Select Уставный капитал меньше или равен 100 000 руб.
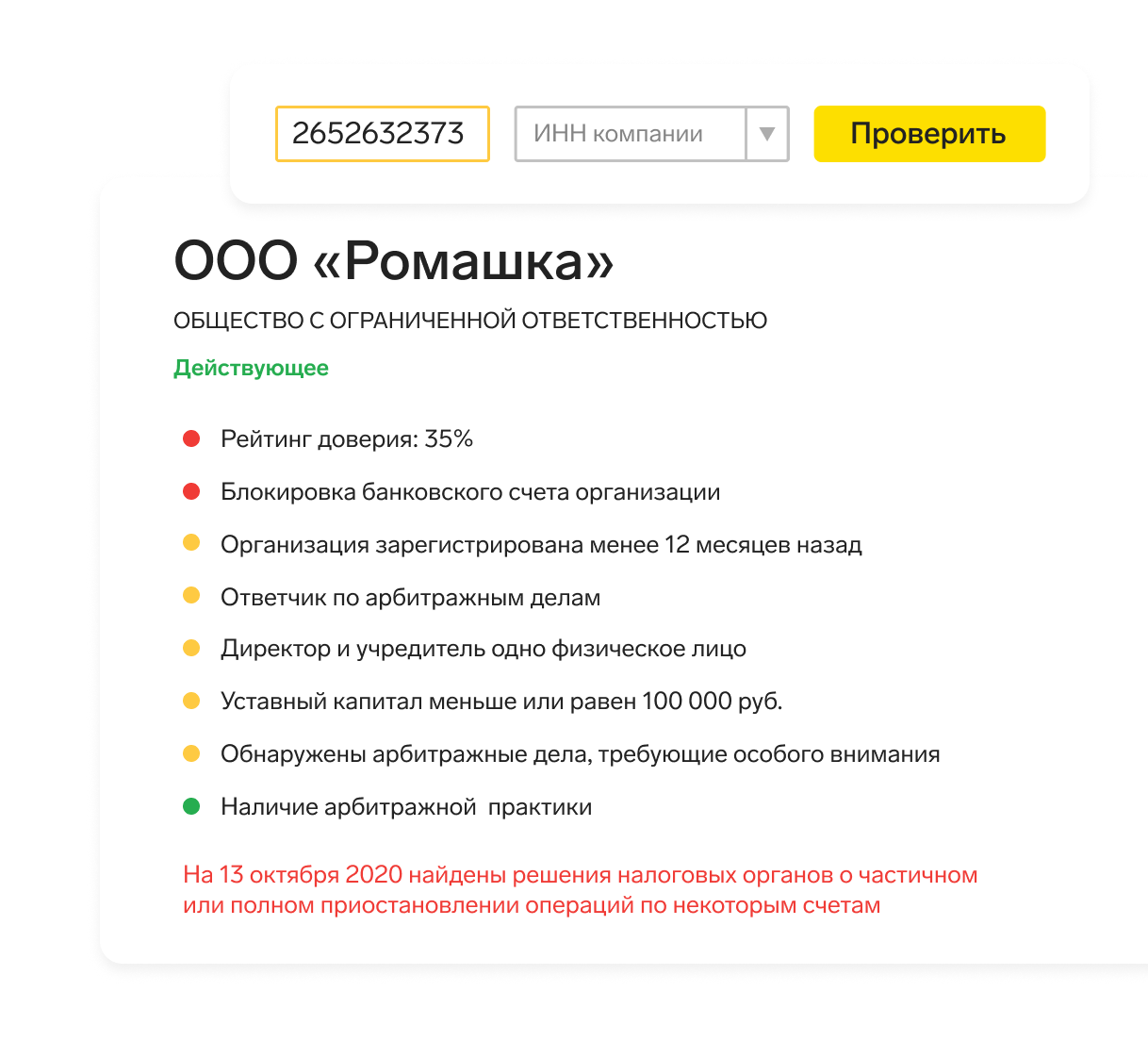The image size is (1148, 1041). tap(501, 702)
